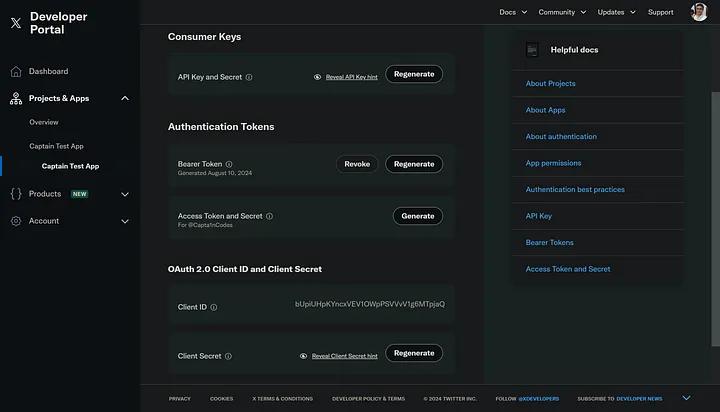Open X Terms & Conditions footer link
This screenshot has width=720, height=412.
tap(282, 399)
